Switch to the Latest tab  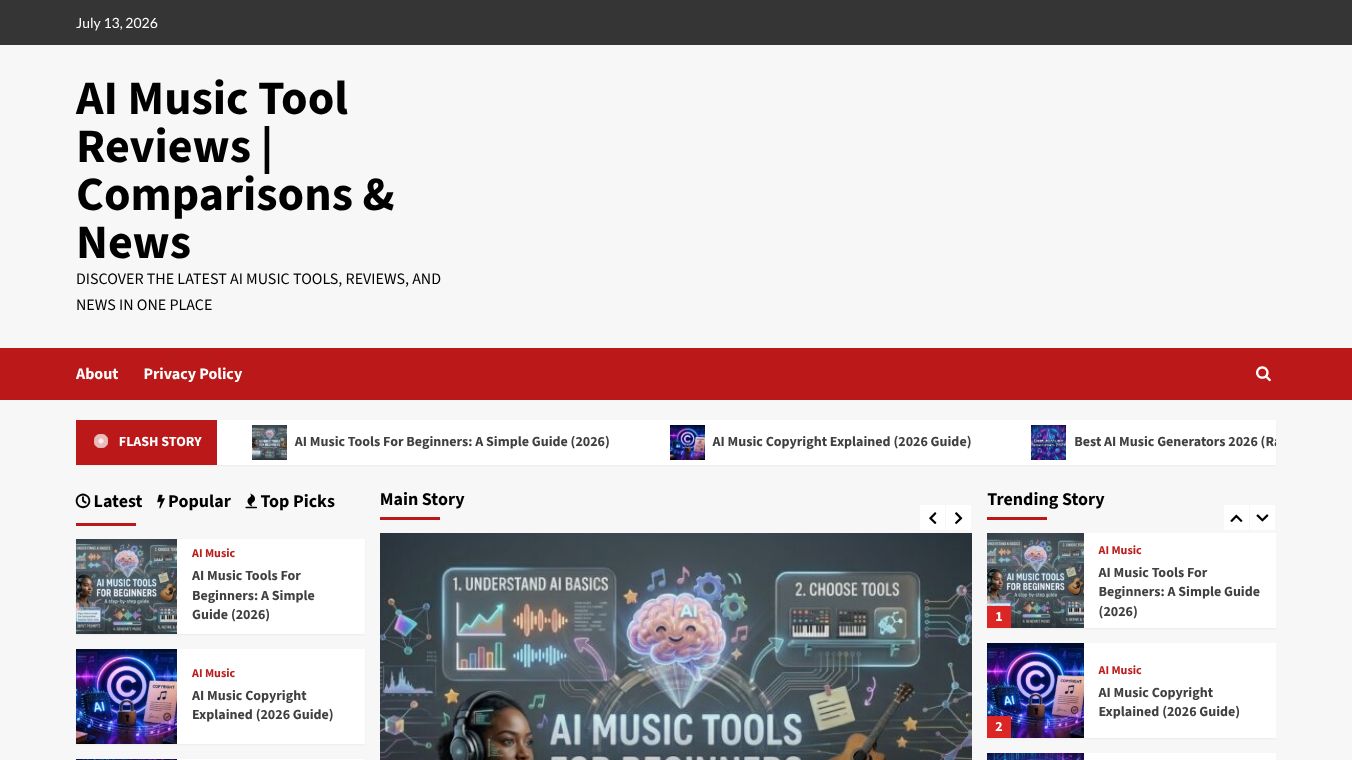pos(109,501)
